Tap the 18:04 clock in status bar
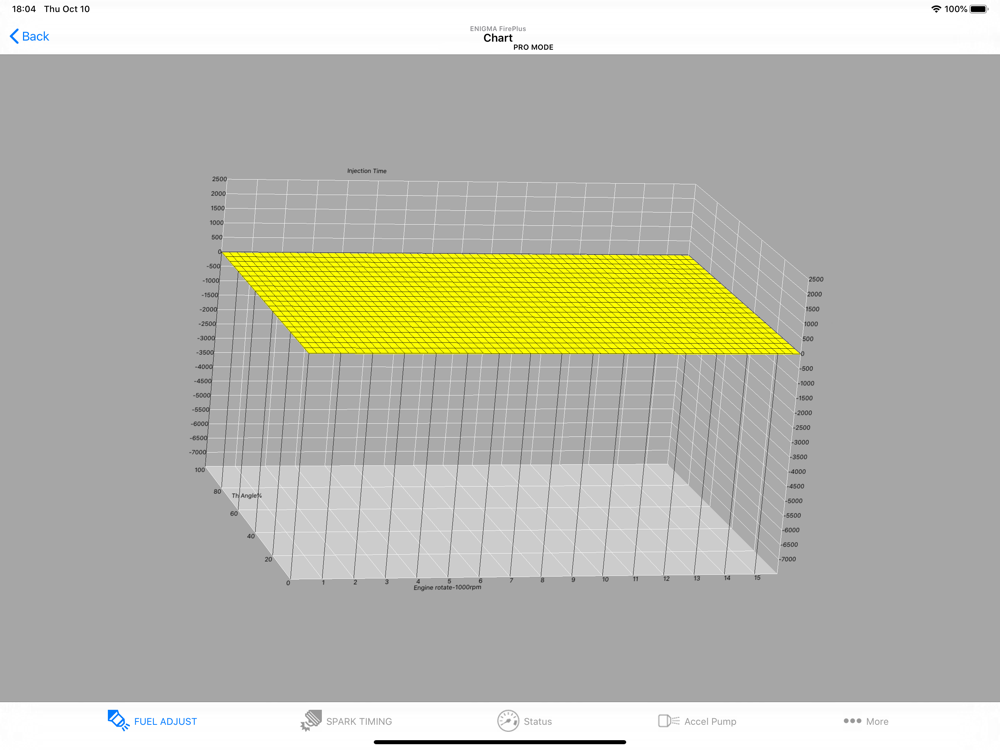This screenshot has width=1000, height=750. [24, 9]
